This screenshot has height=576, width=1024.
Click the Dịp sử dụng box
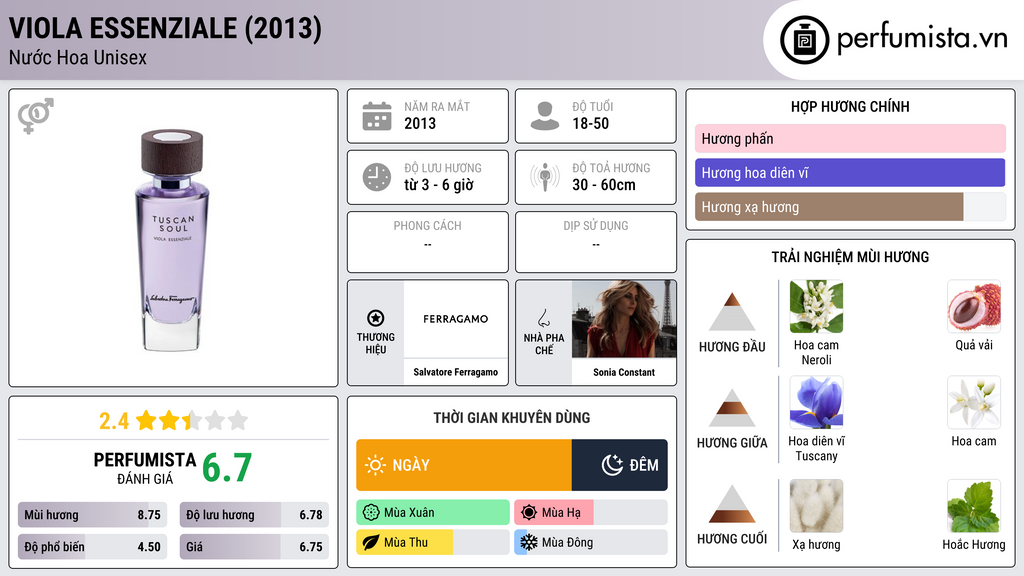[596, 242]
